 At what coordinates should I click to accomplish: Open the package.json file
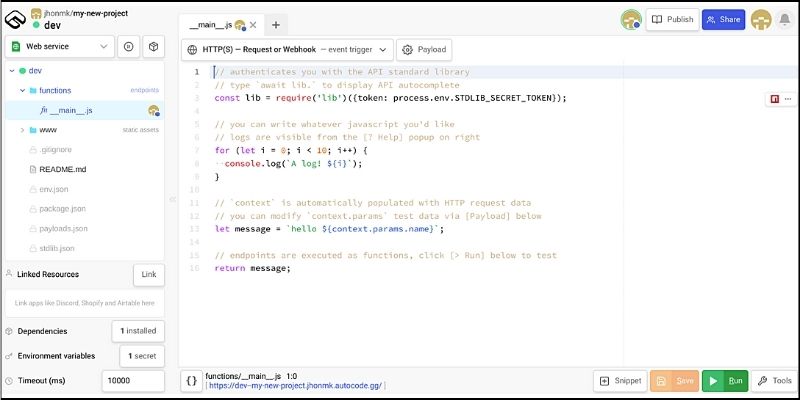(x=62, y=209)
